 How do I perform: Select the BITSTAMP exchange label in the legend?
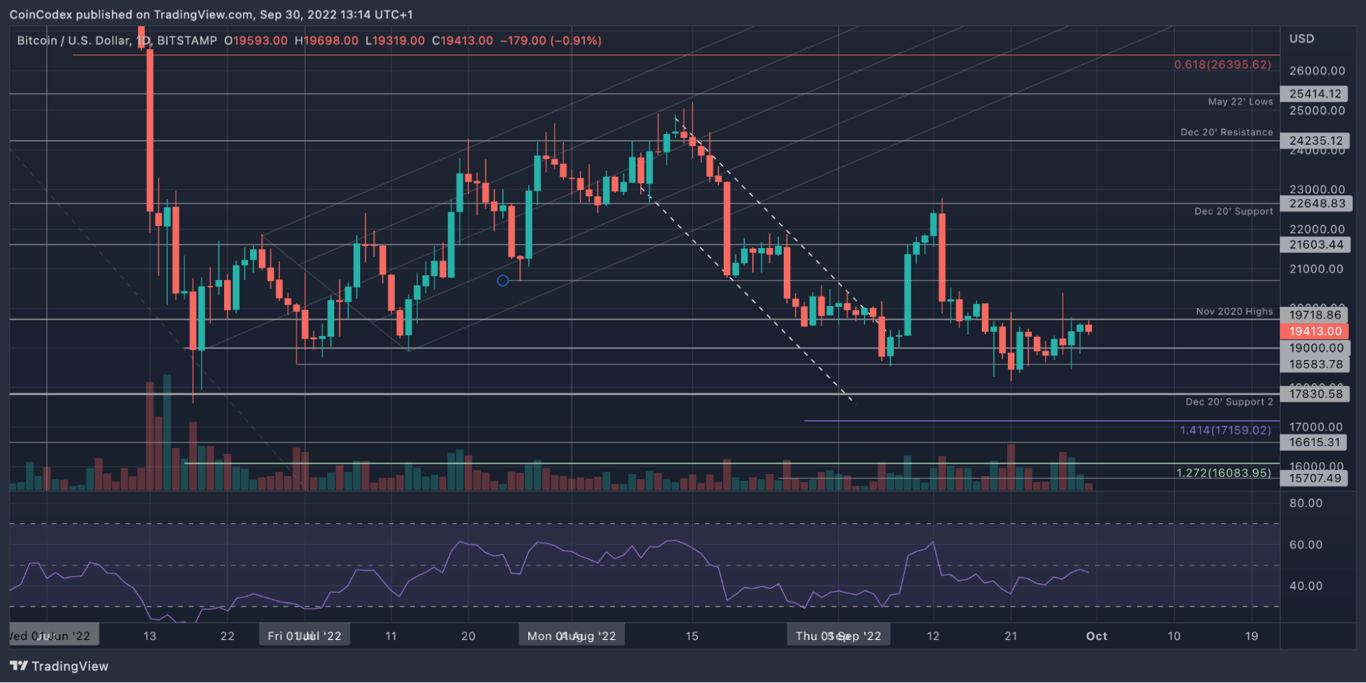pos(186,41)
